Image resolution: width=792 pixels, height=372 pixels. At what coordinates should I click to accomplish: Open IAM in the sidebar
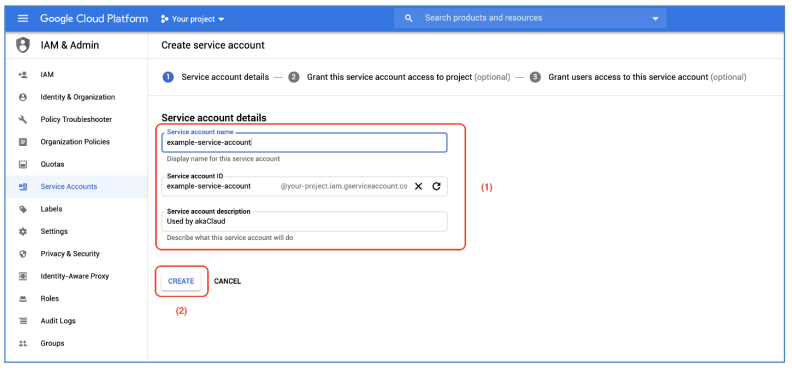pyautogui.click(x=47, y=75)
